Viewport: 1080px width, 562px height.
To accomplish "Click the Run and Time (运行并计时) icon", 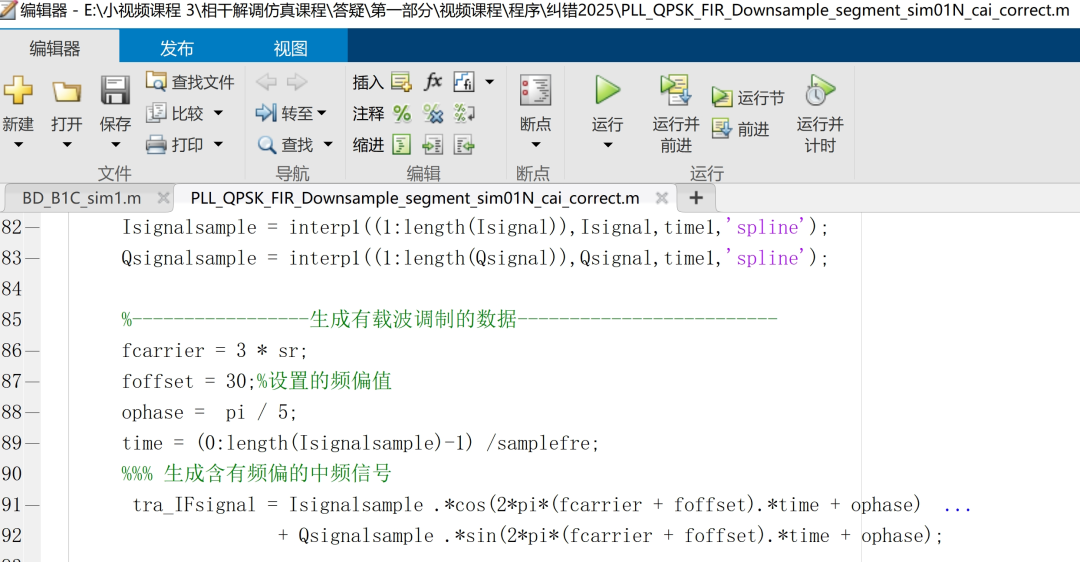I will click(819, 91).
